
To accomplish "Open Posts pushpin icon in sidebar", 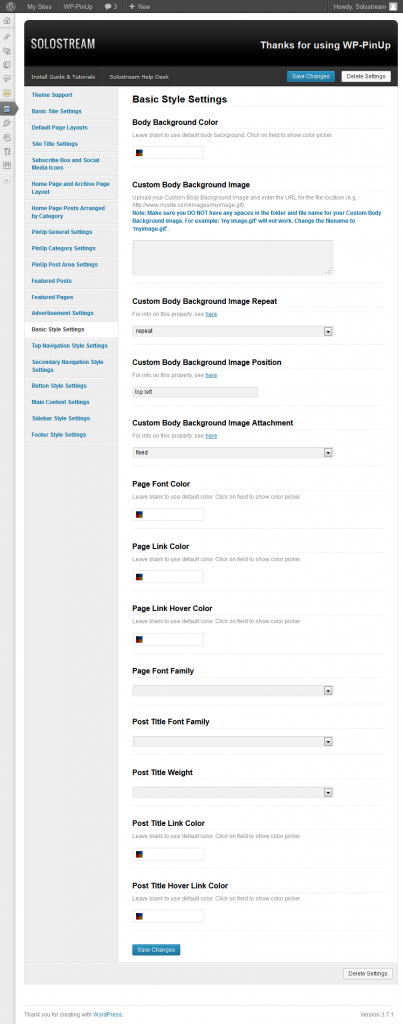I will (x=7, y=37).
